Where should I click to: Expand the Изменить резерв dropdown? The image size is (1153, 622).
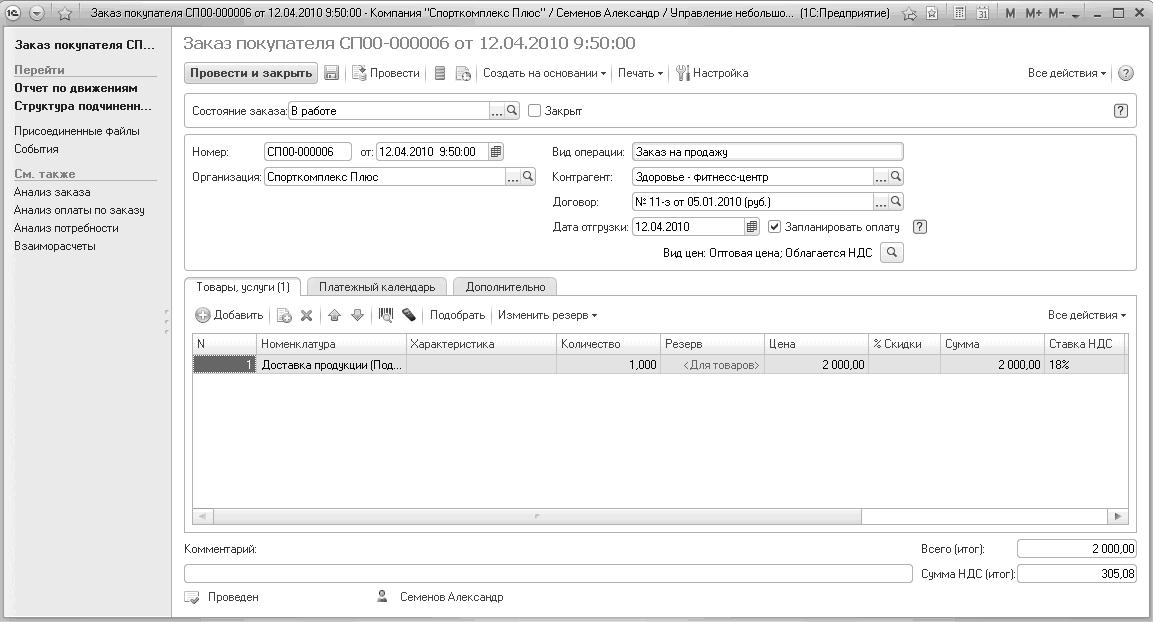(547, 315)
